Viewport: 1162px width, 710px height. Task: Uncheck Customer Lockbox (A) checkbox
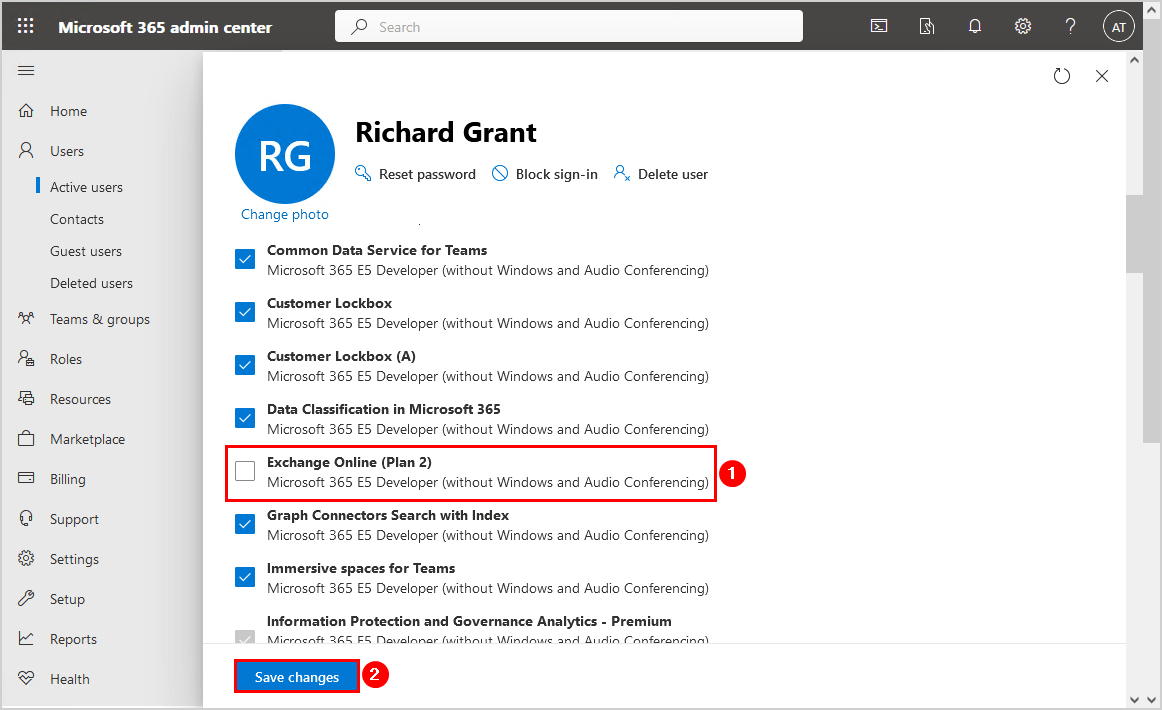(x=245, y=365)
